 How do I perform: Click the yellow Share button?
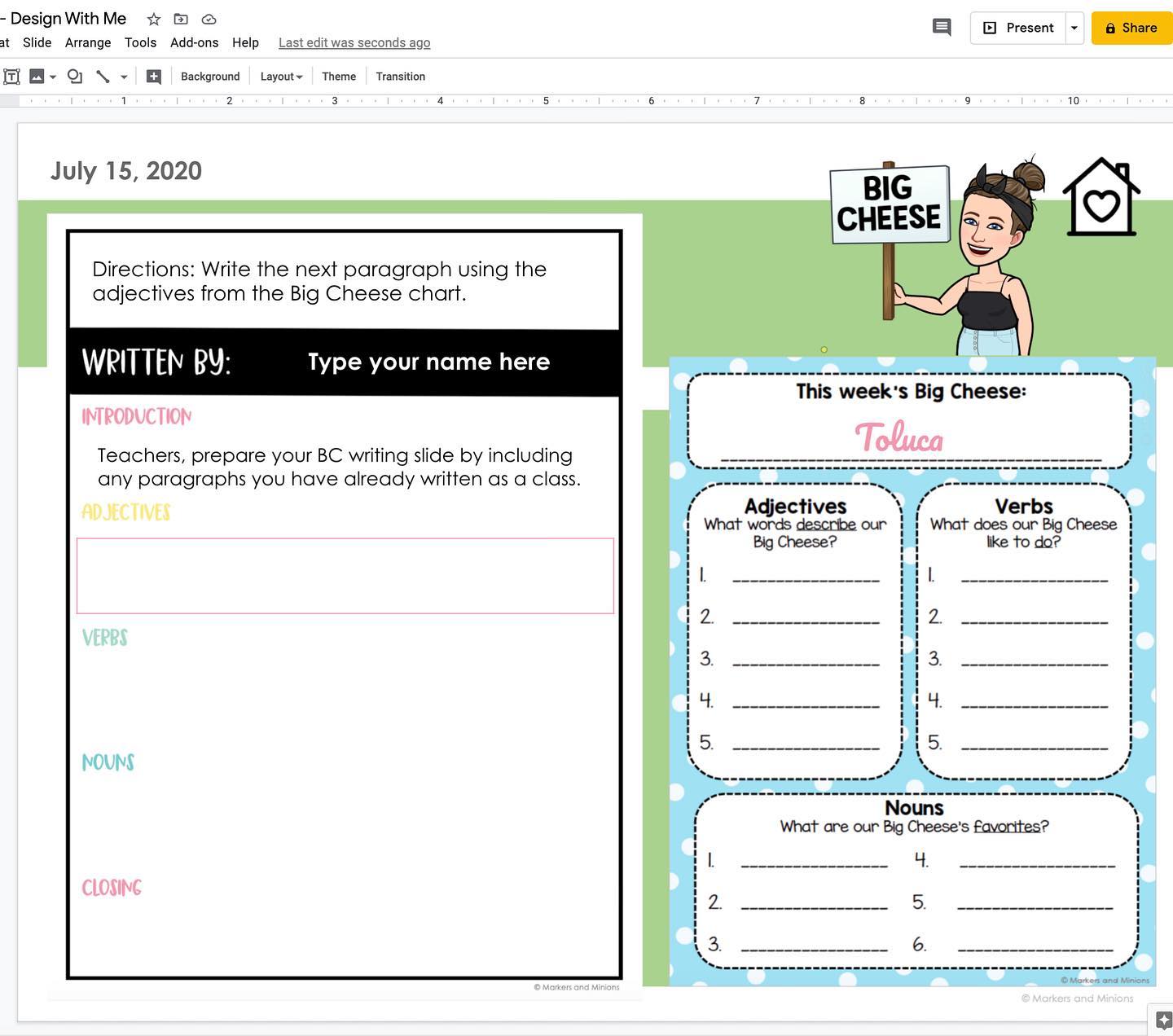tap(1131, 28)
